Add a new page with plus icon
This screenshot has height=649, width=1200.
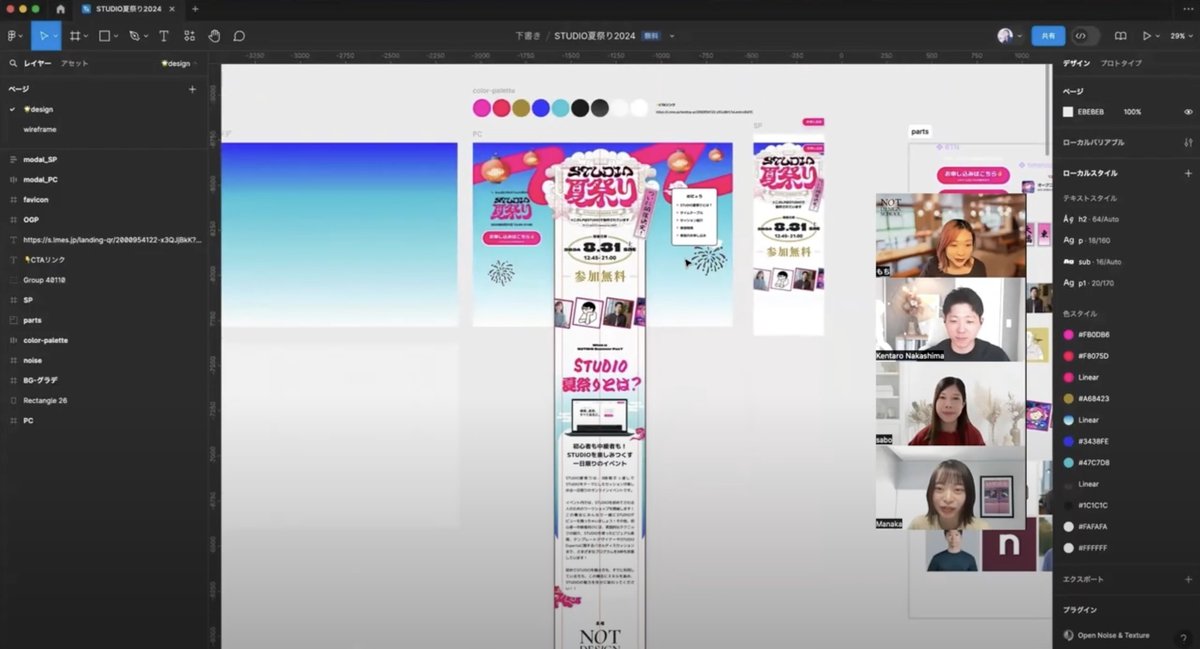pyautogui.click(x=193, y=89)
